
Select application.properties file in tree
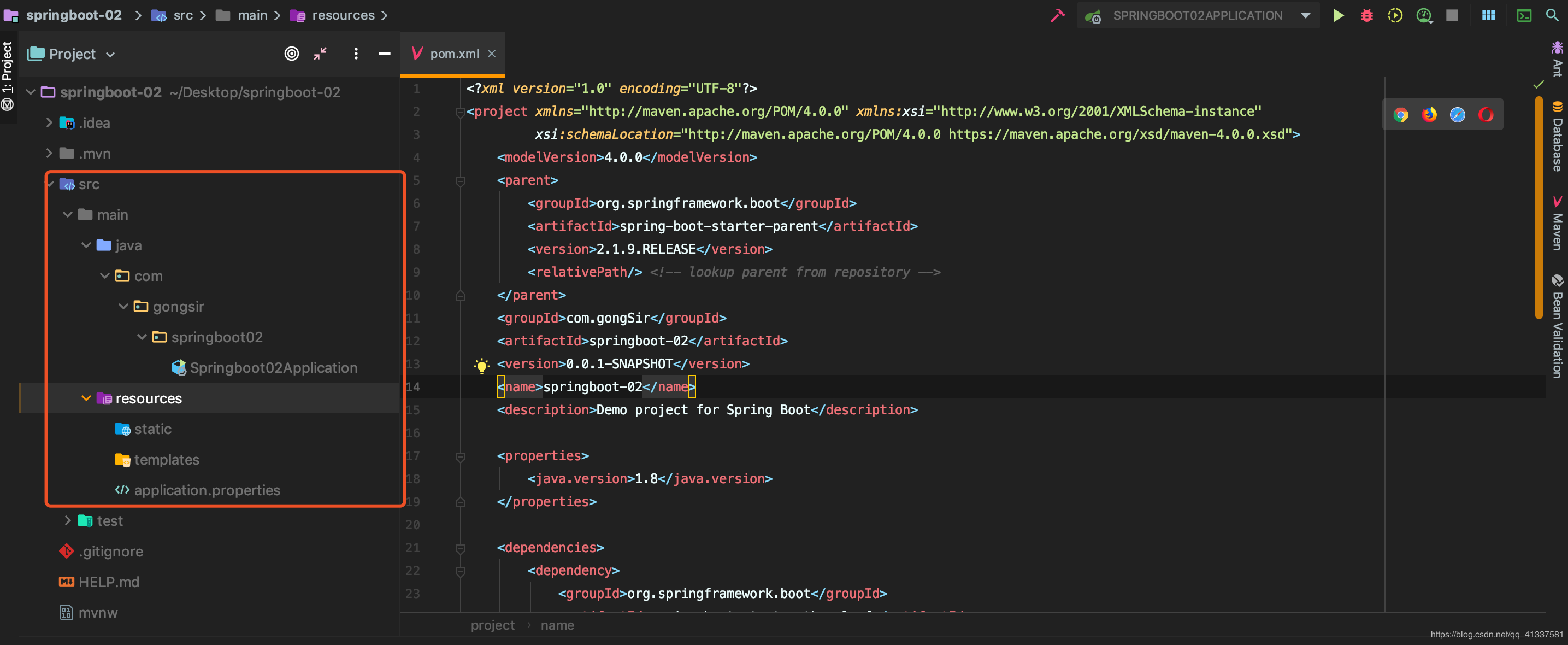tap(207, 490)
